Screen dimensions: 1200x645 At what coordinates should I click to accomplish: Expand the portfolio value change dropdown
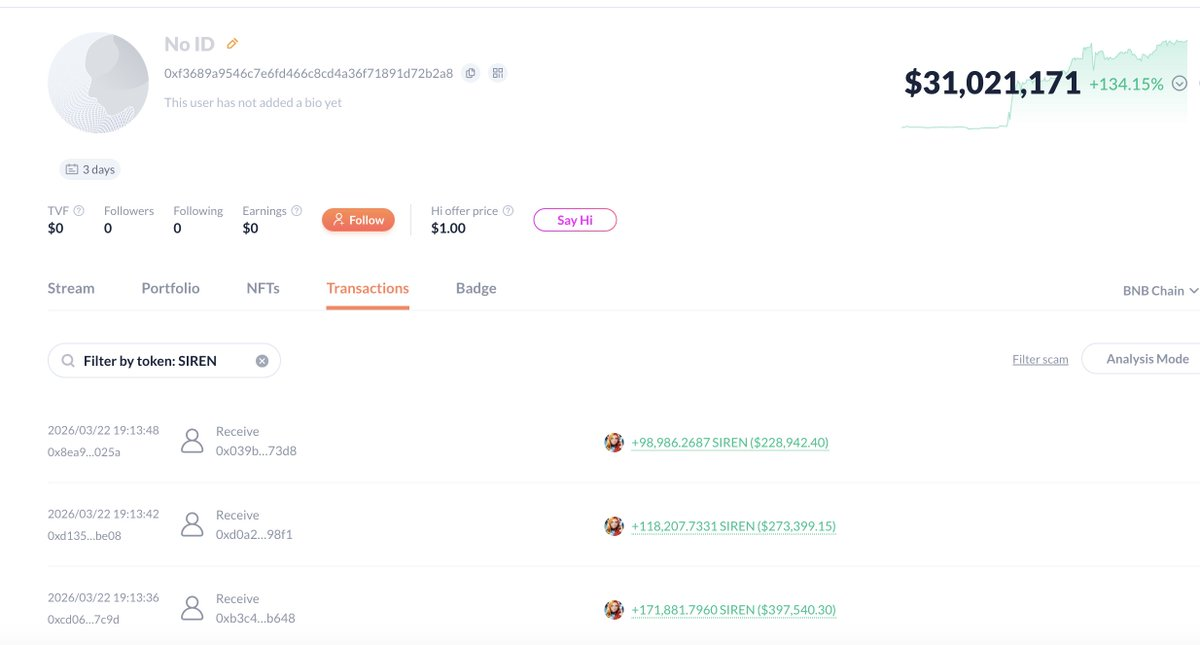[x=1179, y=84]
